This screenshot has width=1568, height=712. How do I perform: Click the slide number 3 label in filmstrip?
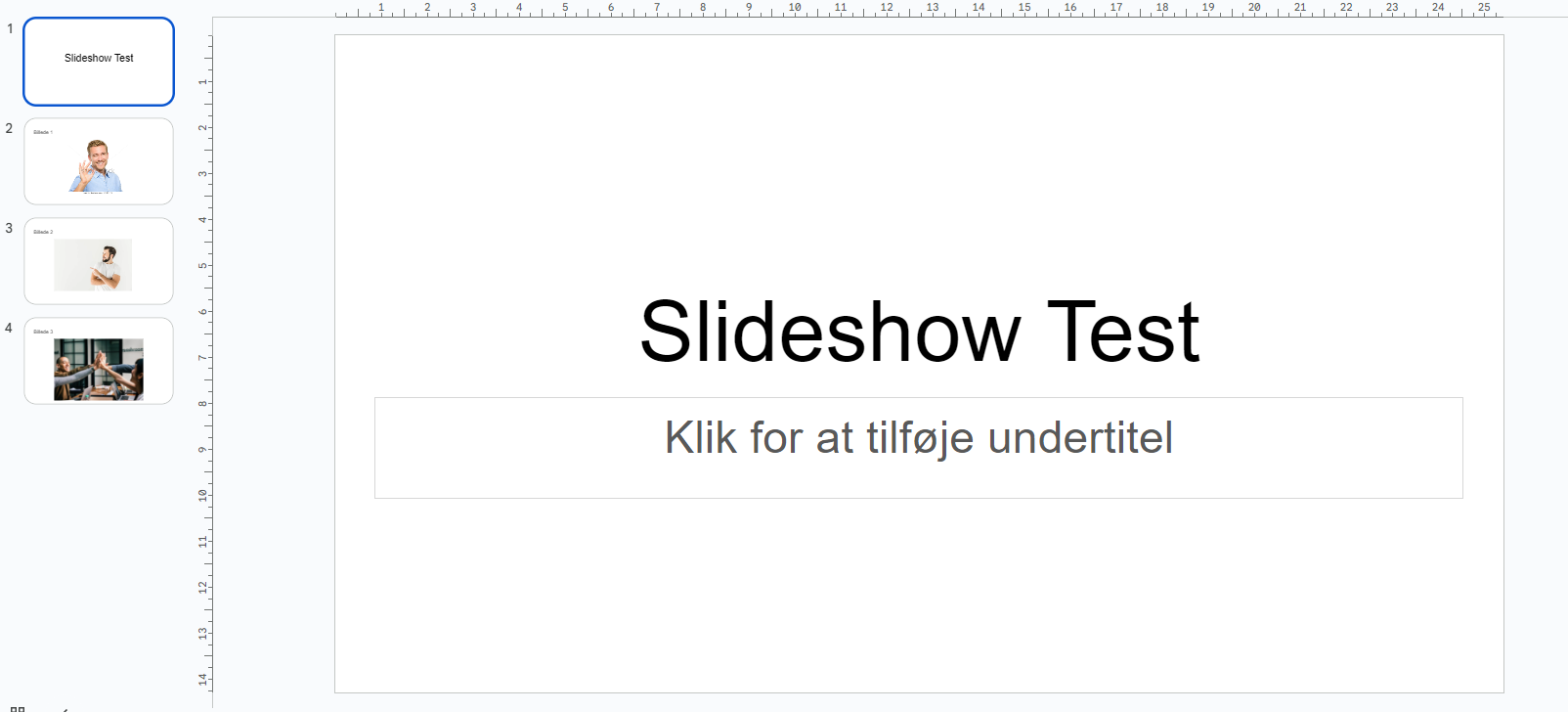coord(10,229)
